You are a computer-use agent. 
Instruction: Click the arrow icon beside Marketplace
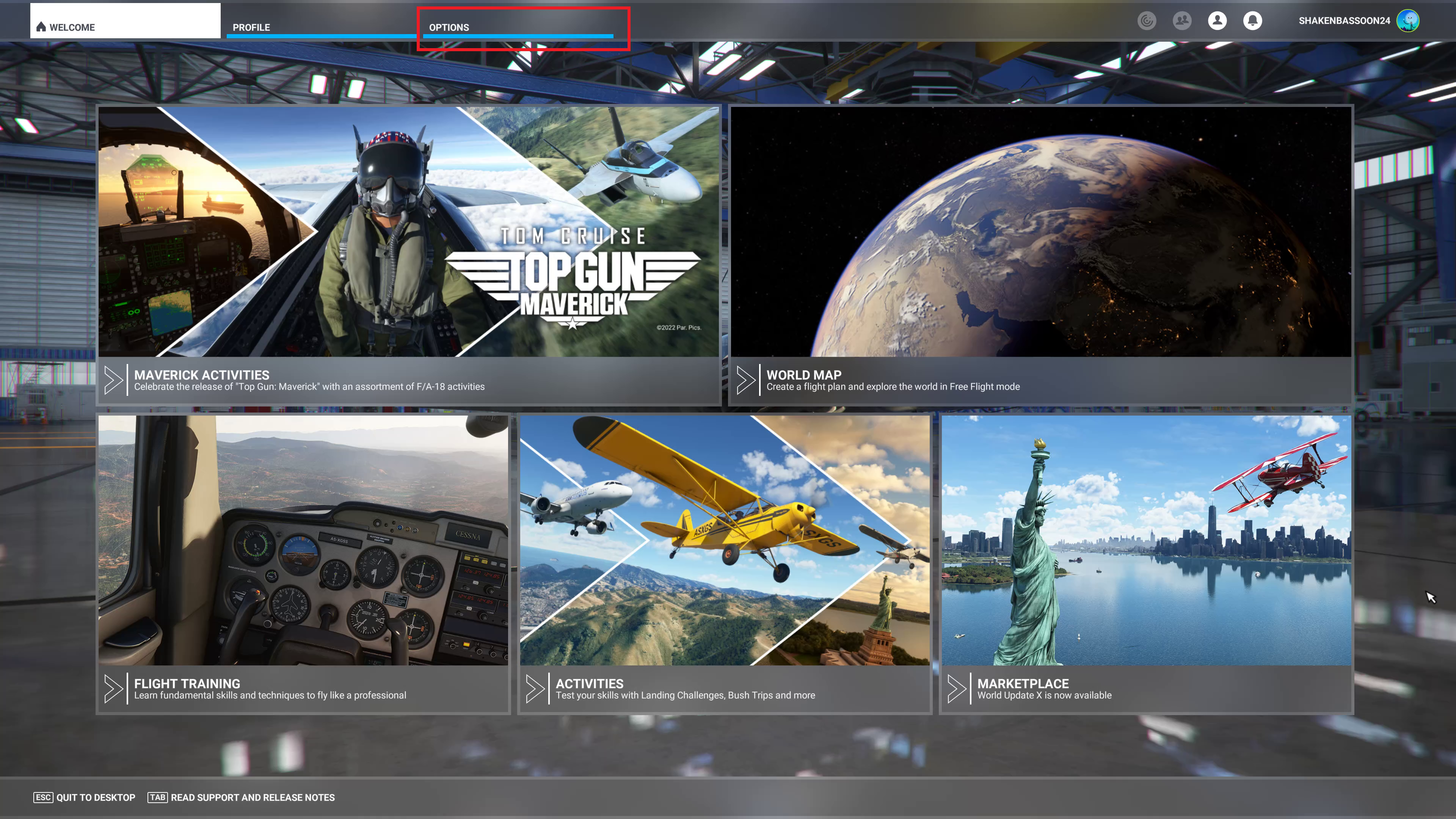[x=956, y=689]
